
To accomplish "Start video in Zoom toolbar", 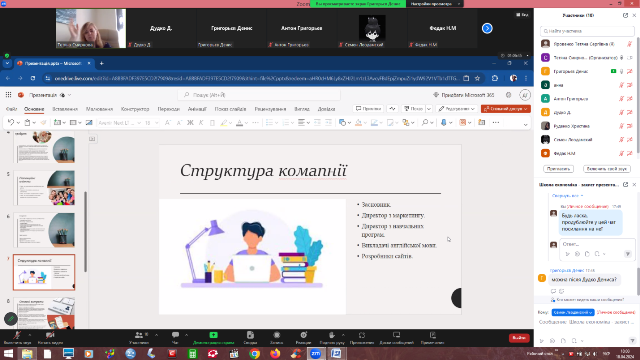I will [50, 337].
